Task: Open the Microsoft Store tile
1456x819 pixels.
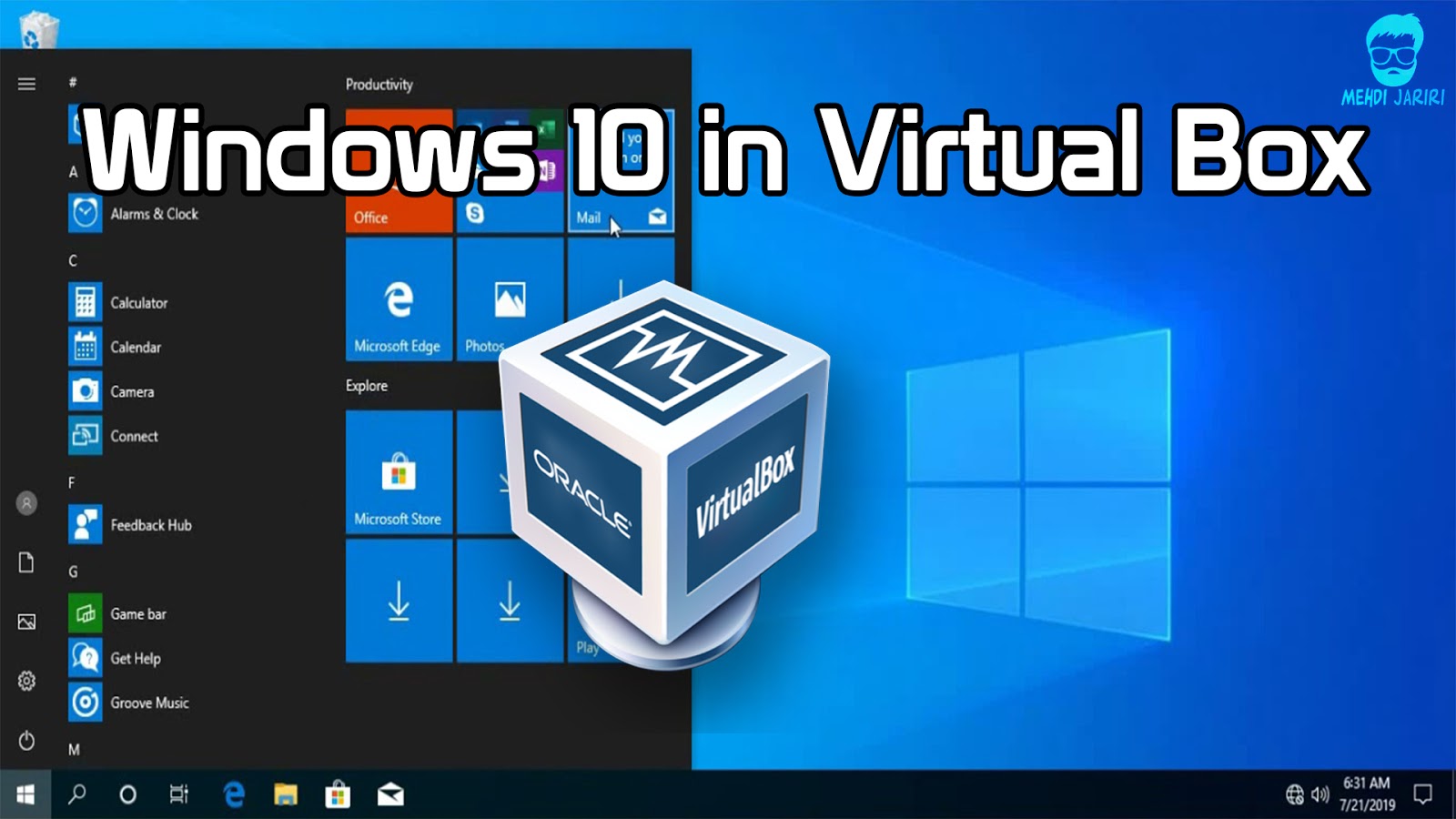Action: [399, 471]
